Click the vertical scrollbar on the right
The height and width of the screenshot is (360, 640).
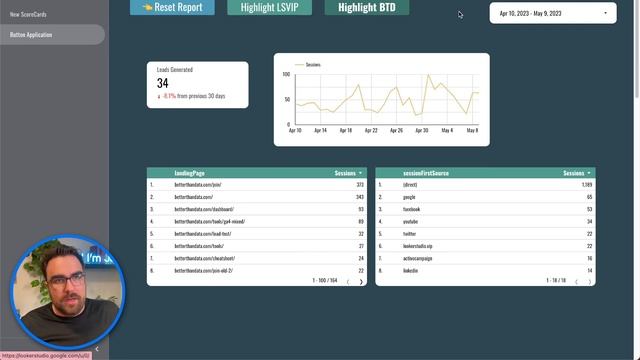coord(637,49)
